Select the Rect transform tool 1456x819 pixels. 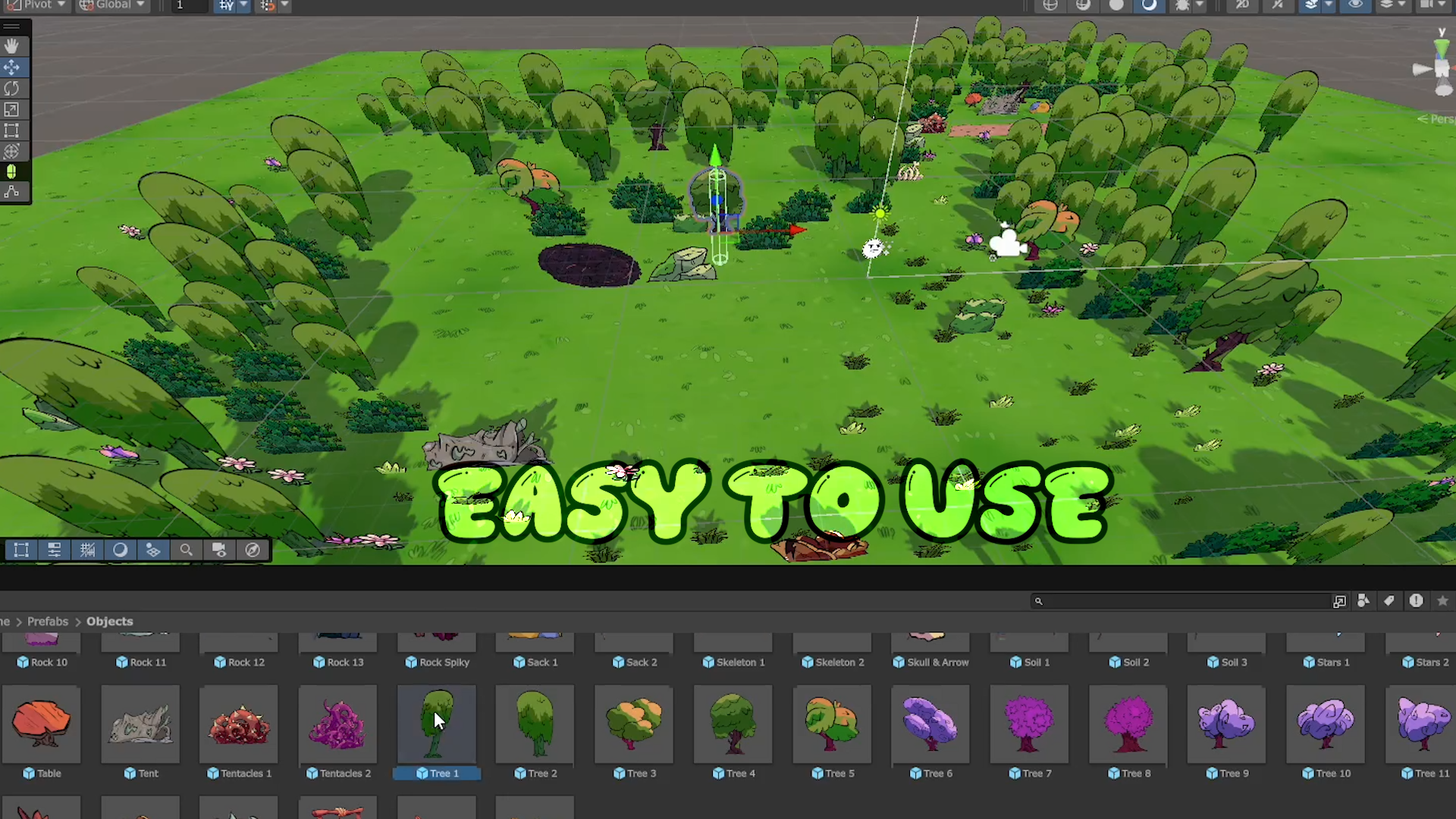(x=11, y=130)
